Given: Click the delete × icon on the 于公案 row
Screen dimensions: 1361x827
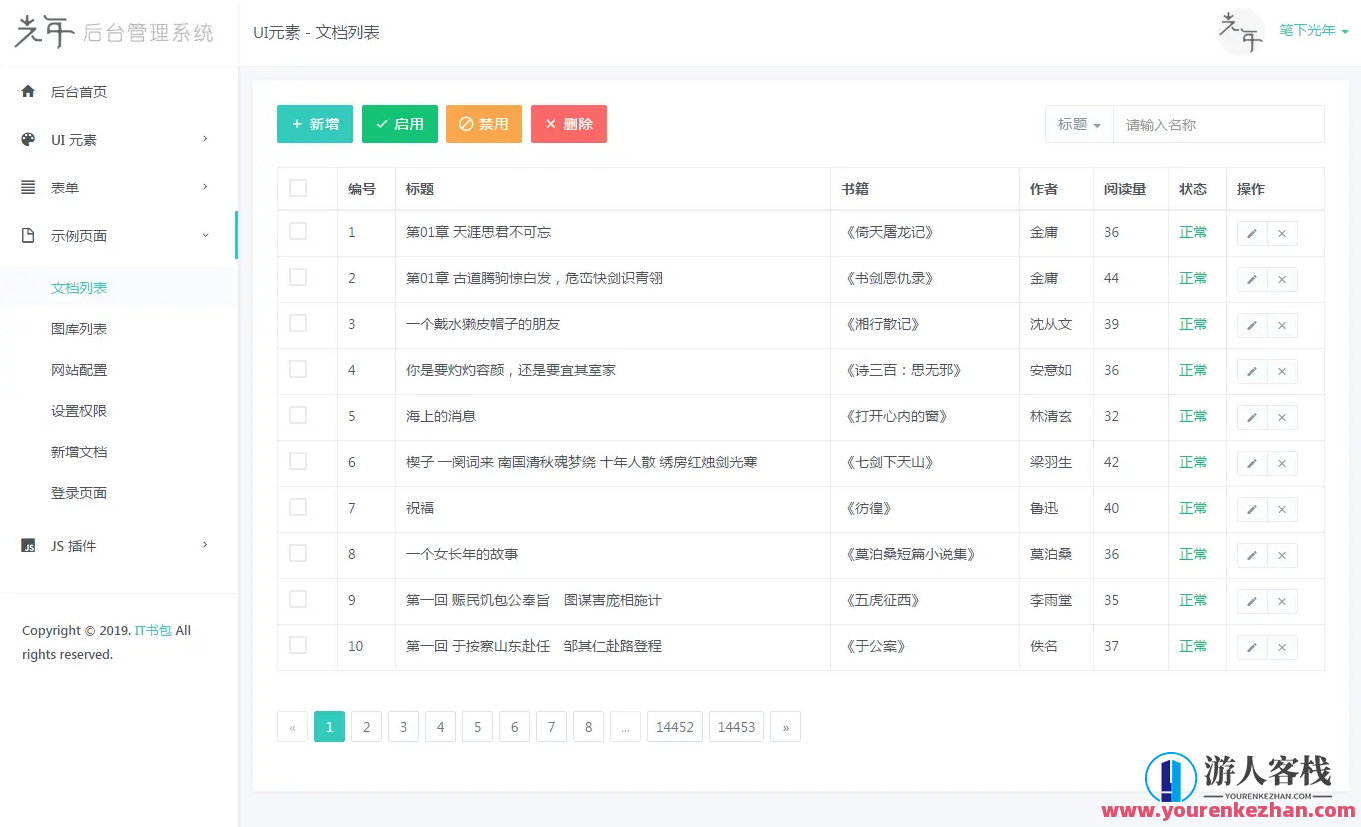Looking at the screenshot, I should click(x=1281, y=646).
